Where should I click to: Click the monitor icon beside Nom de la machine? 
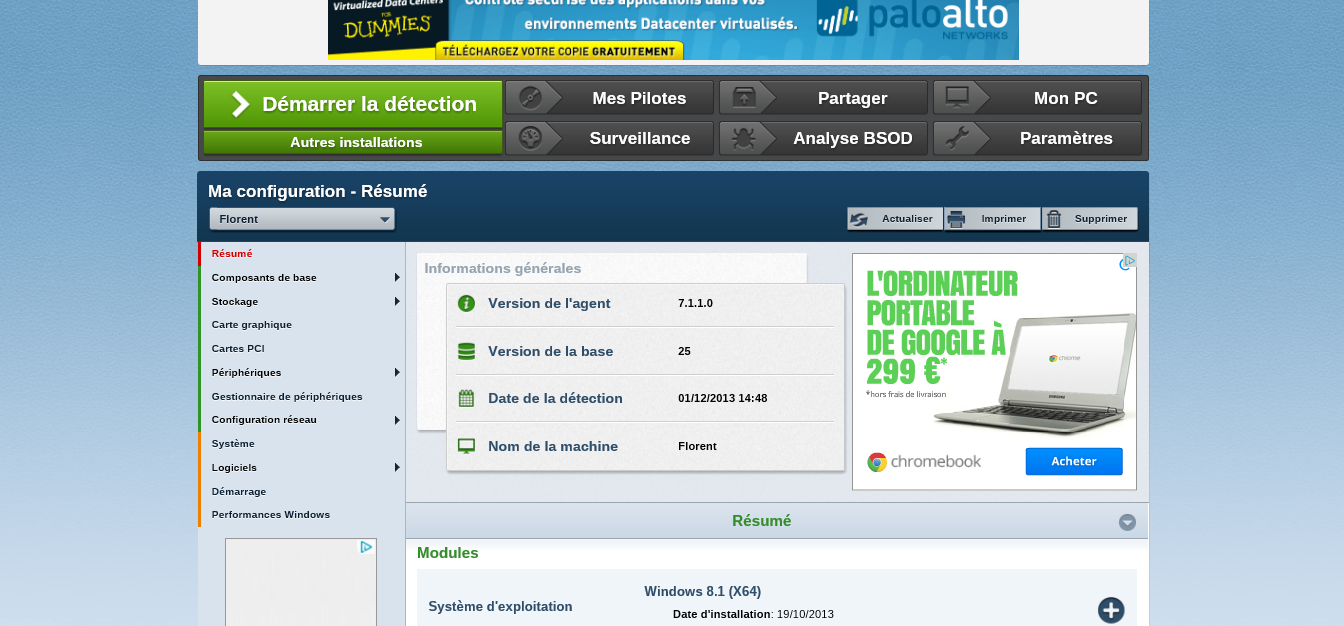point(466,446)
